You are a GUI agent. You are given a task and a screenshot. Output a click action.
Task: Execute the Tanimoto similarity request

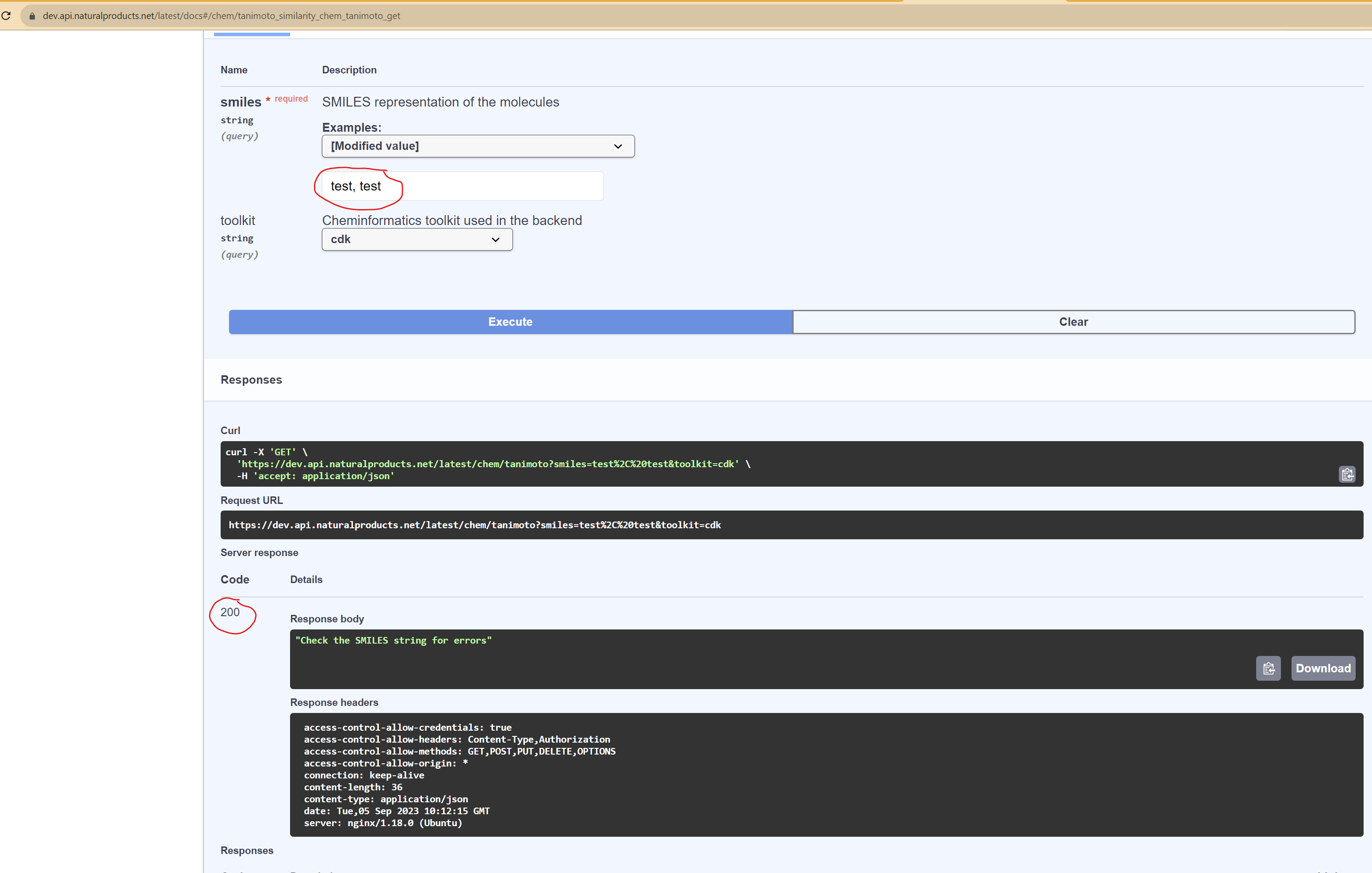(x=510, y=322)
